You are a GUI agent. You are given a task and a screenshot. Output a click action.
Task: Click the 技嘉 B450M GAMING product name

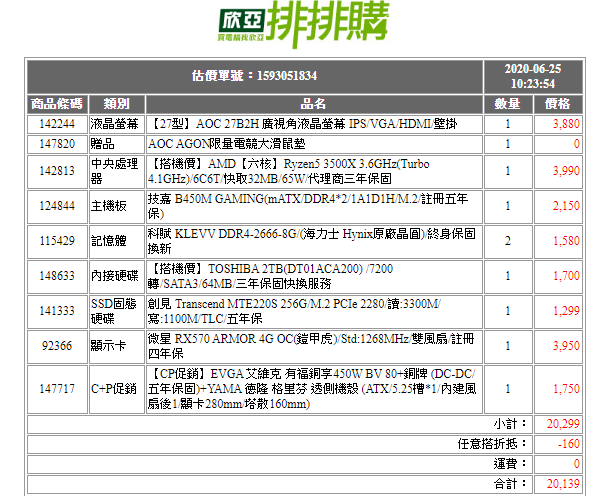click(x=314, y=206)
